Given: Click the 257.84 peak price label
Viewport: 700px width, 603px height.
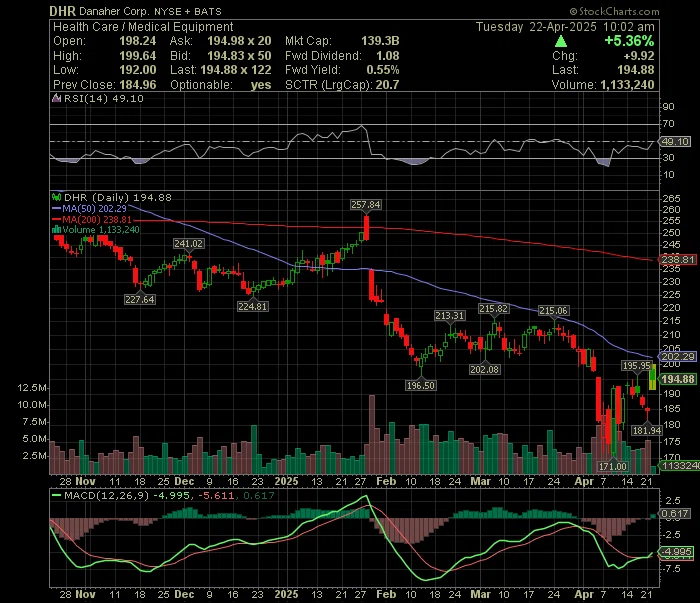Looking at the screenshot, I should pyautogui.click(x=366, y=204).
